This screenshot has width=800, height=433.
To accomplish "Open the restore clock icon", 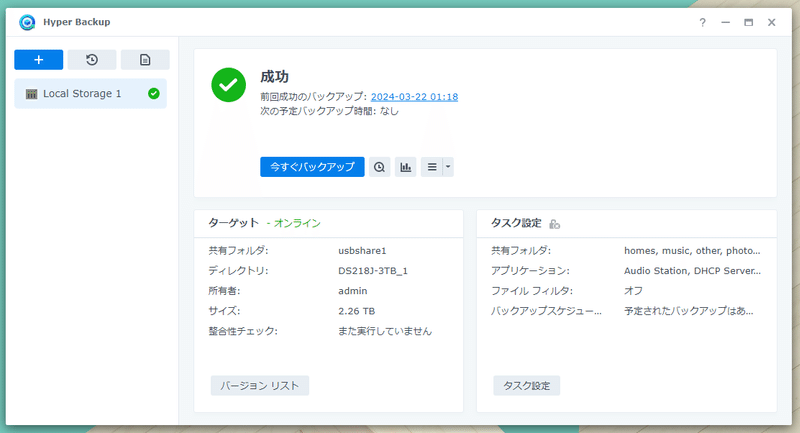I will [92, 60].
